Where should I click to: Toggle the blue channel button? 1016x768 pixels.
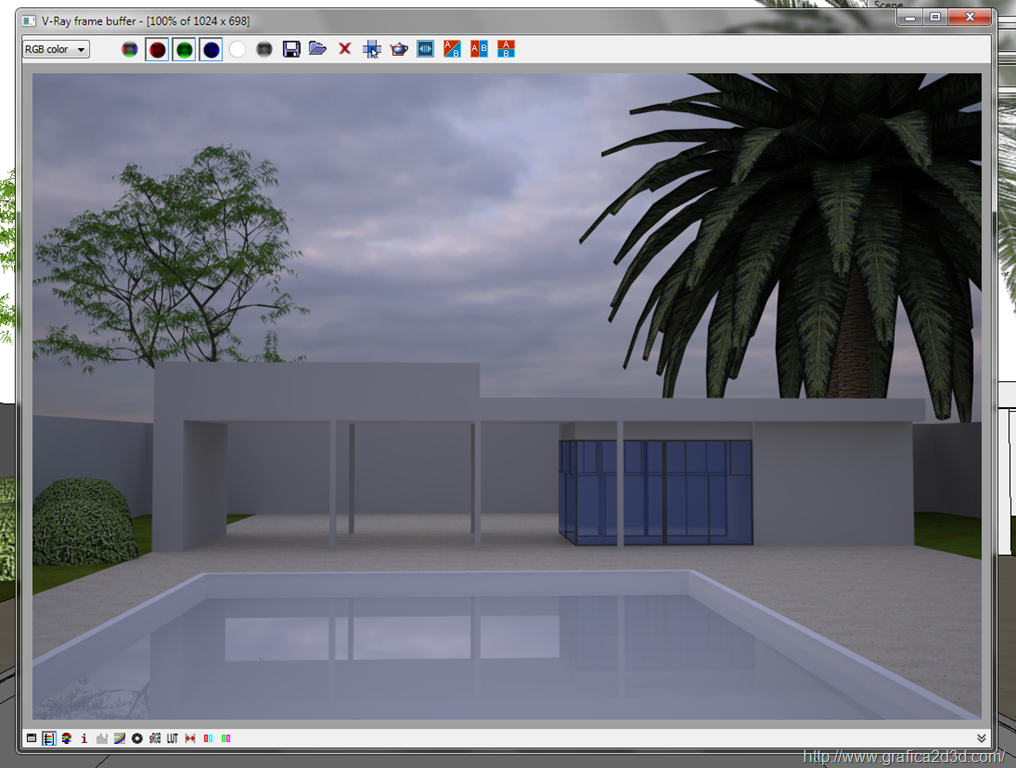pyautogui.click(x=211, y=49)
